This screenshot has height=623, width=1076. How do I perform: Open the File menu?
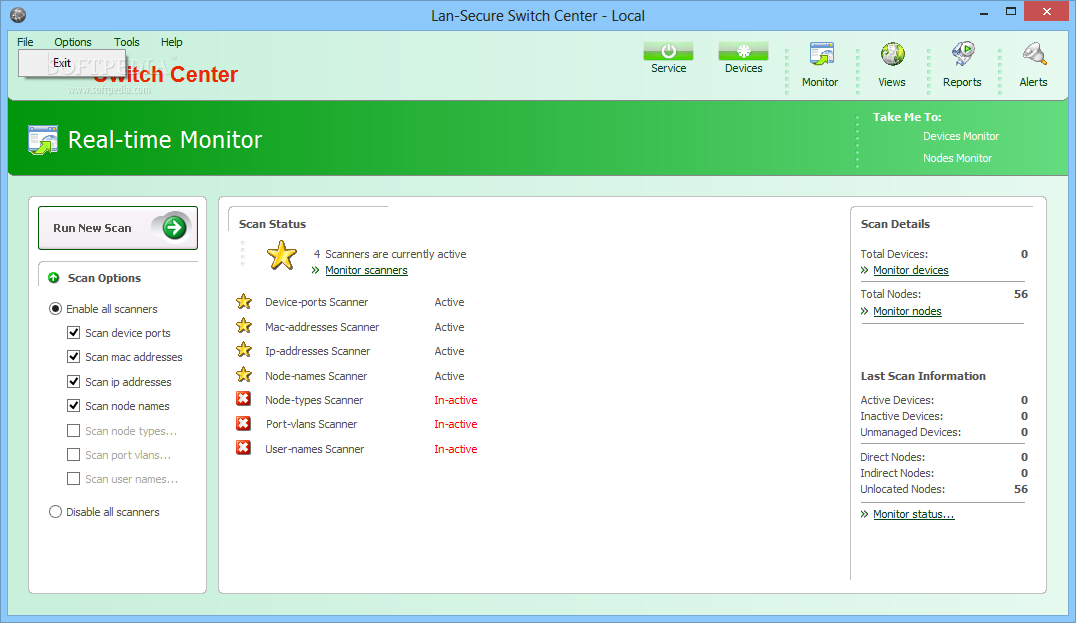[x=25, y=42]
